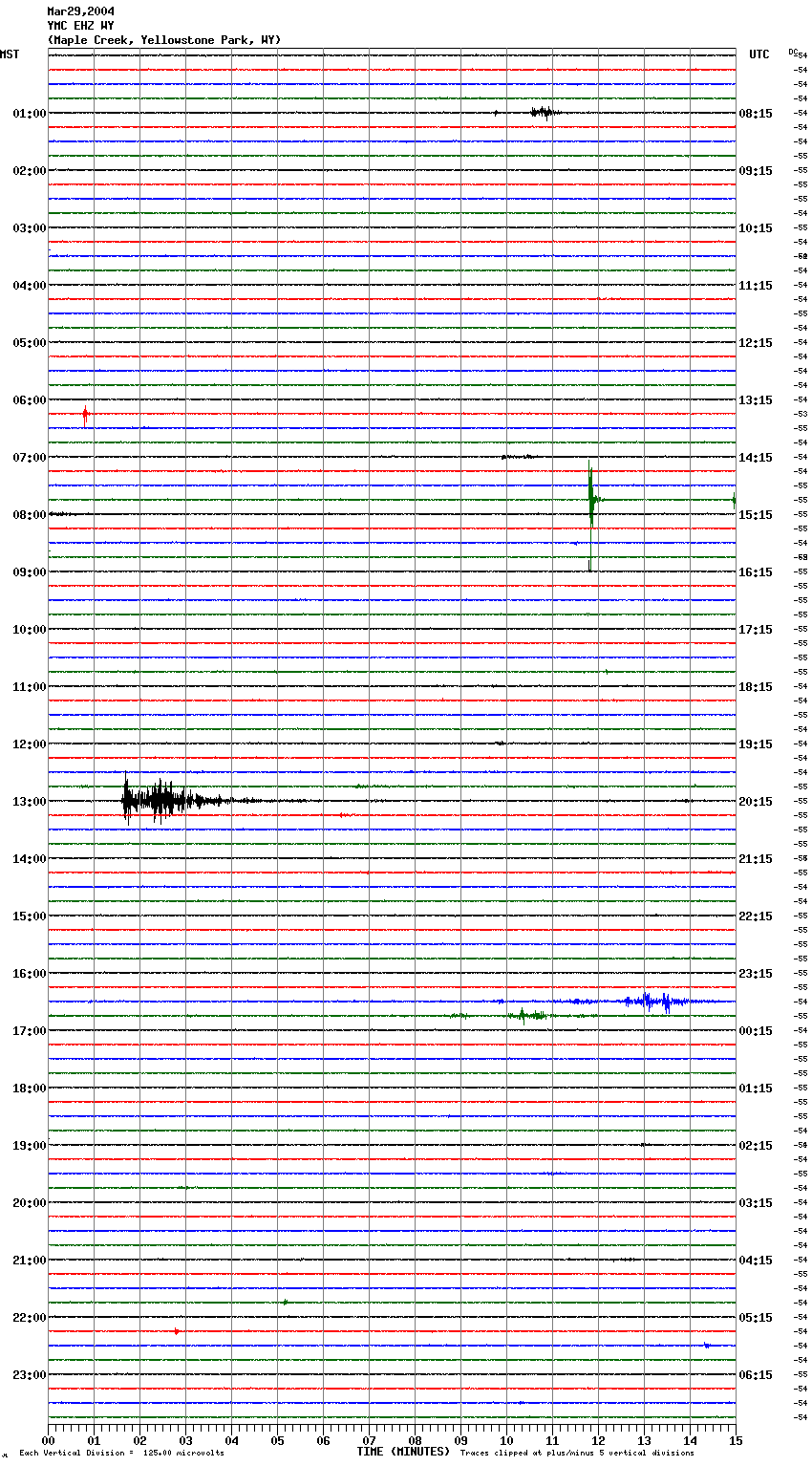The image size is (812, 1466).
Task: Click the red spike below the 06:00 trace
Action: (85, 416)
